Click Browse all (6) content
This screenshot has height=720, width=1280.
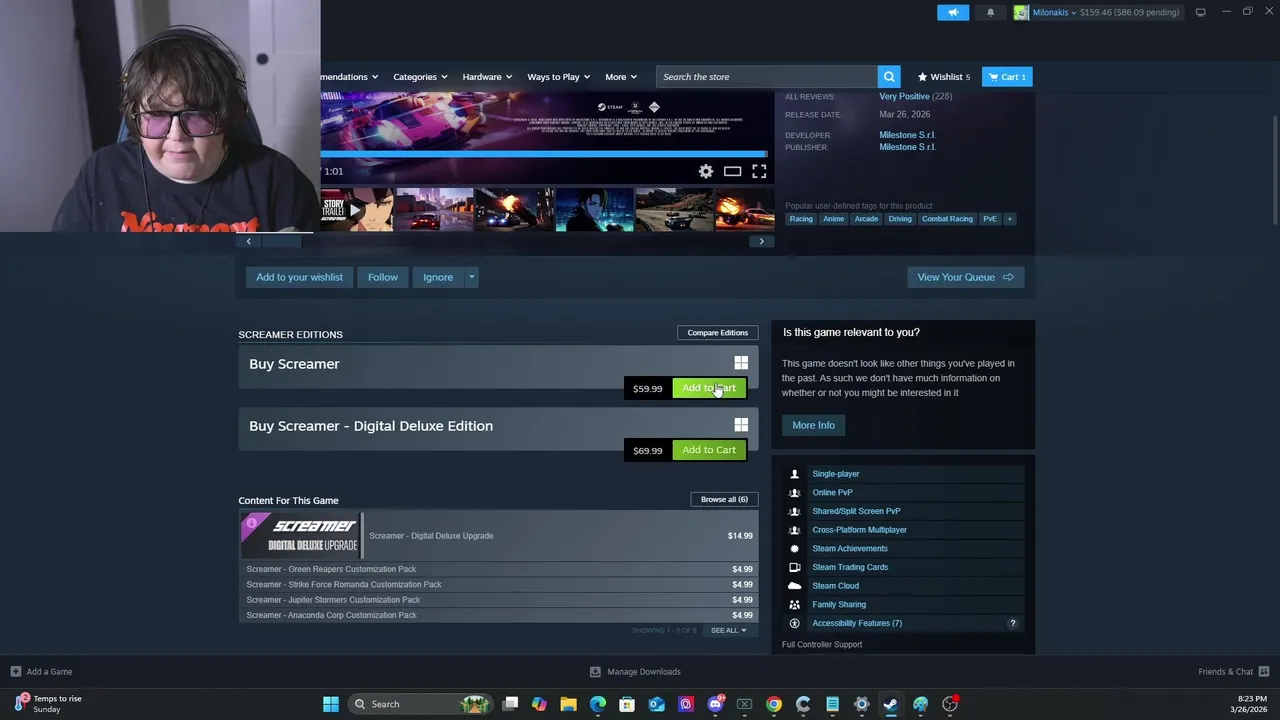pos(724,499)
